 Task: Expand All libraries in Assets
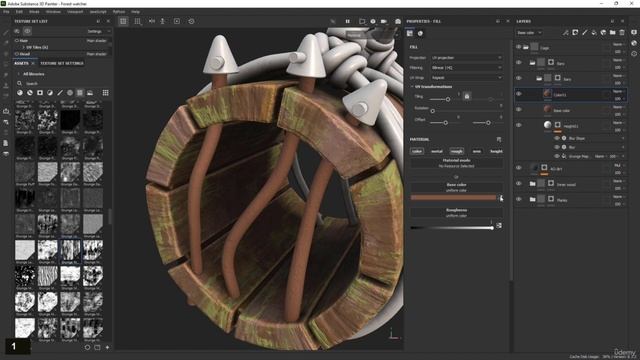coord(18,74)
